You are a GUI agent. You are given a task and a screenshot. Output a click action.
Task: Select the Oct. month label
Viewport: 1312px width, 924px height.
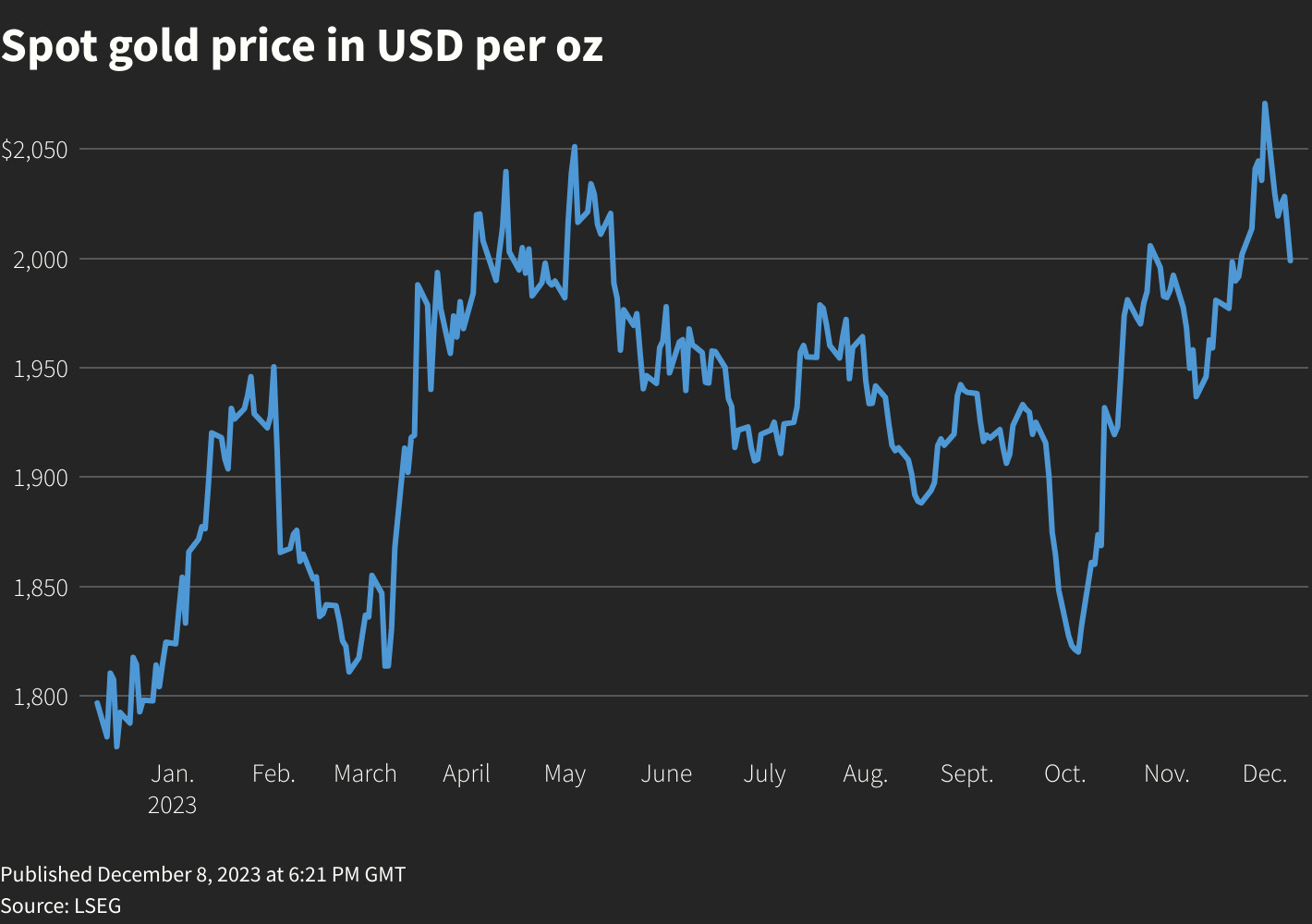point(1064,773)
